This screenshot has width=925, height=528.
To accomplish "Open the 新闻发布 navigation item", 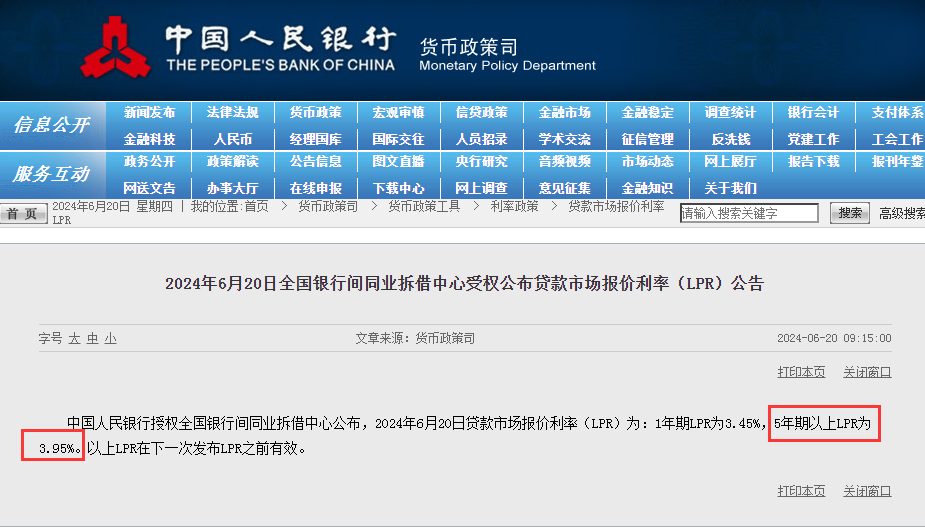I will [x=150, y=112].
